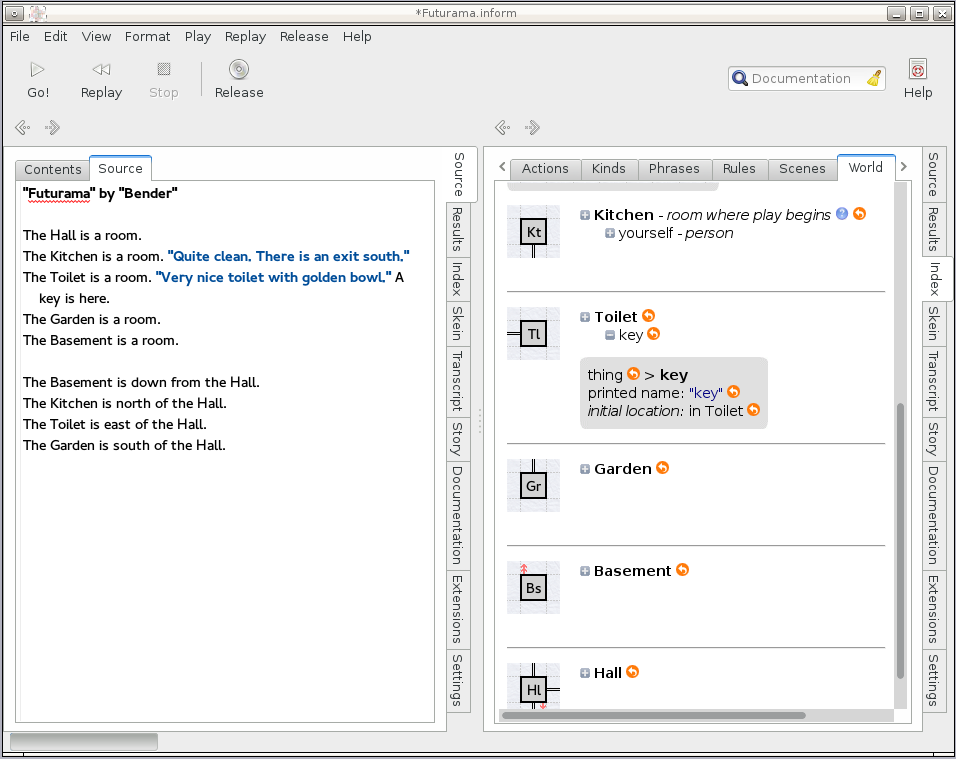
Task: Click the Bs map room box
Action: (x=533, y=588)
